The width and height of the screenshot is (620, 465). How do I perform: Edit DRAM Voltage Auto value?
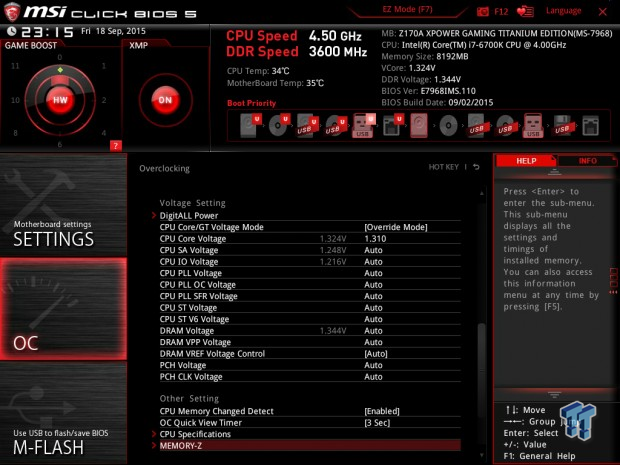[373, 330]
